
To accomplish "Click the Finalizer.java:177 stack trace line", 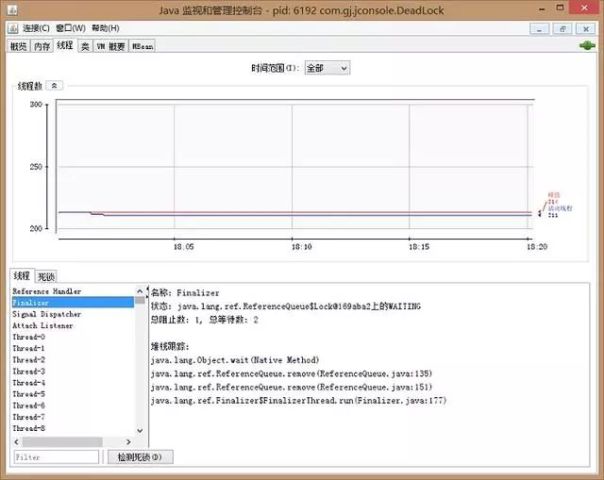I will (x=299, y=401).
